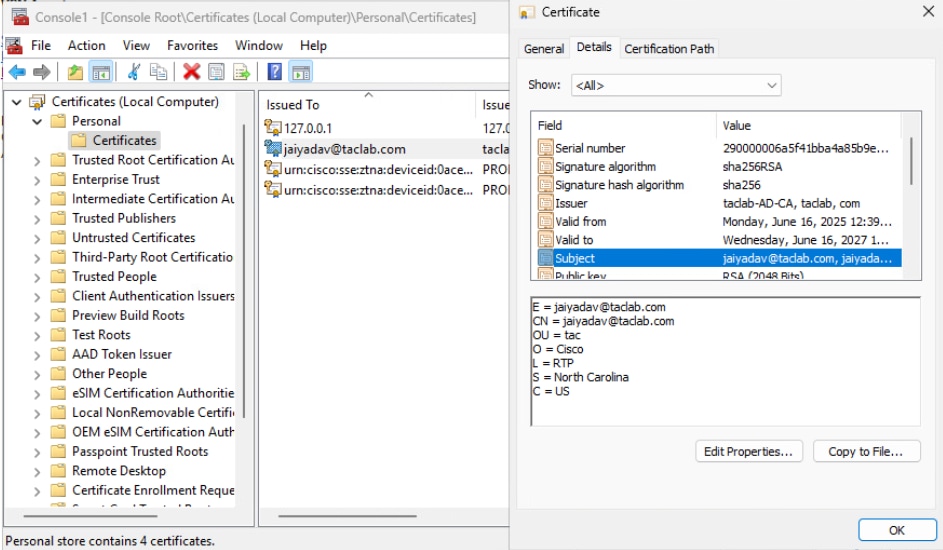Toggle Show/Hide Console Tree icon
Viewport: 943px width, 550px height.
point(101,72)
